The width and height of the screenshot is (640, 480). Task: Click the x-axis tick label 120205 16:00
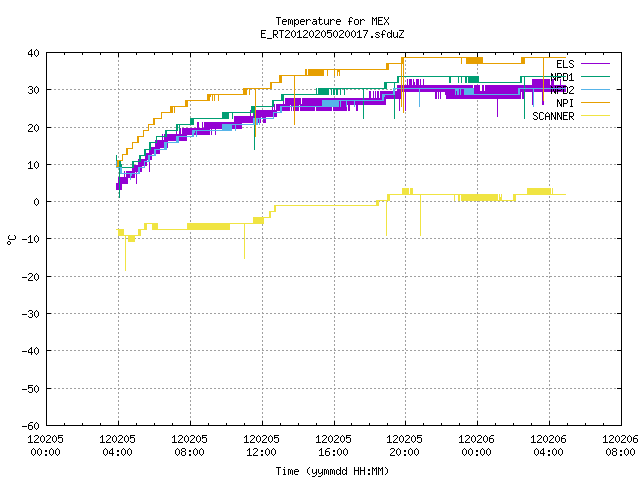point(333,446)
